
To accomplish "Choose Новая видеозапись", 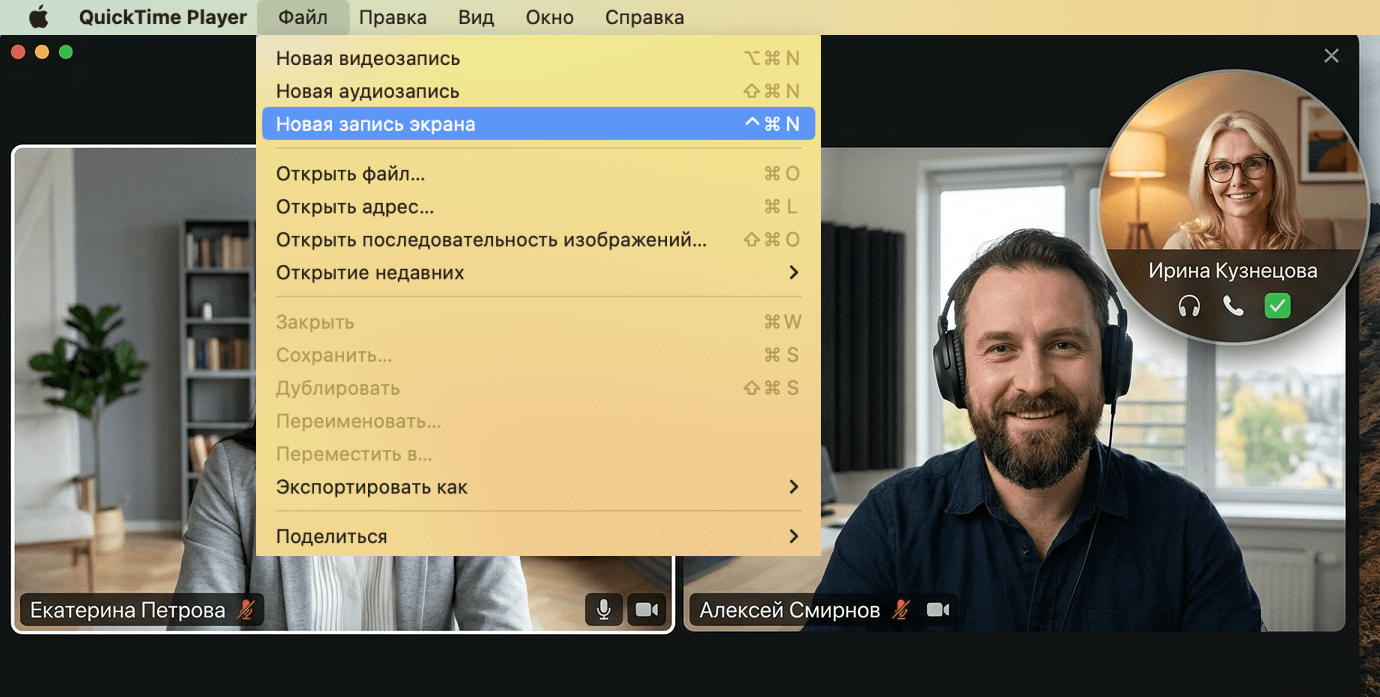I will [538, 58].
